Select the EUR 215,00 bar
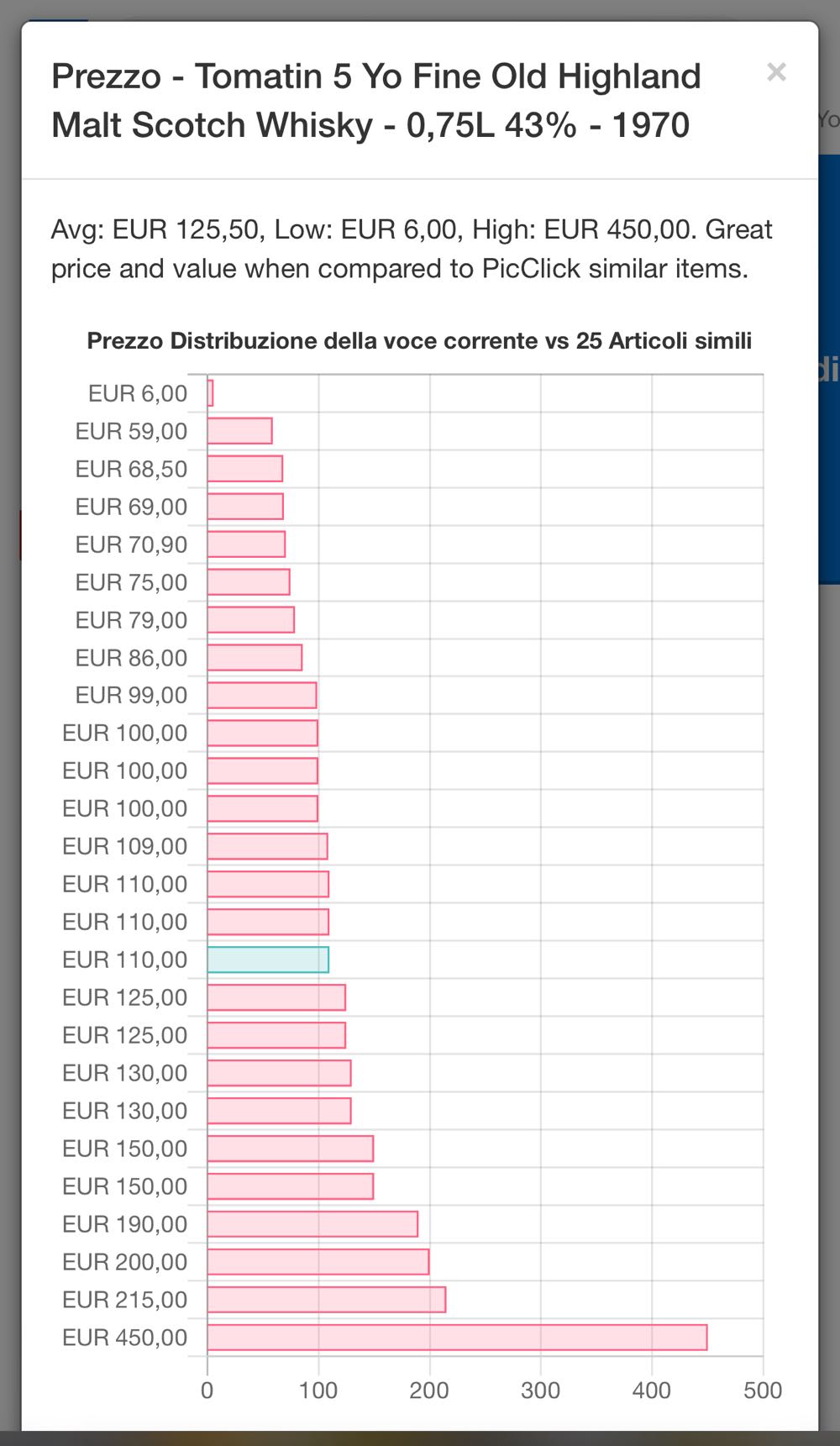The height and width of the screenshot is (1446, 840). (x=326, y=1300)
